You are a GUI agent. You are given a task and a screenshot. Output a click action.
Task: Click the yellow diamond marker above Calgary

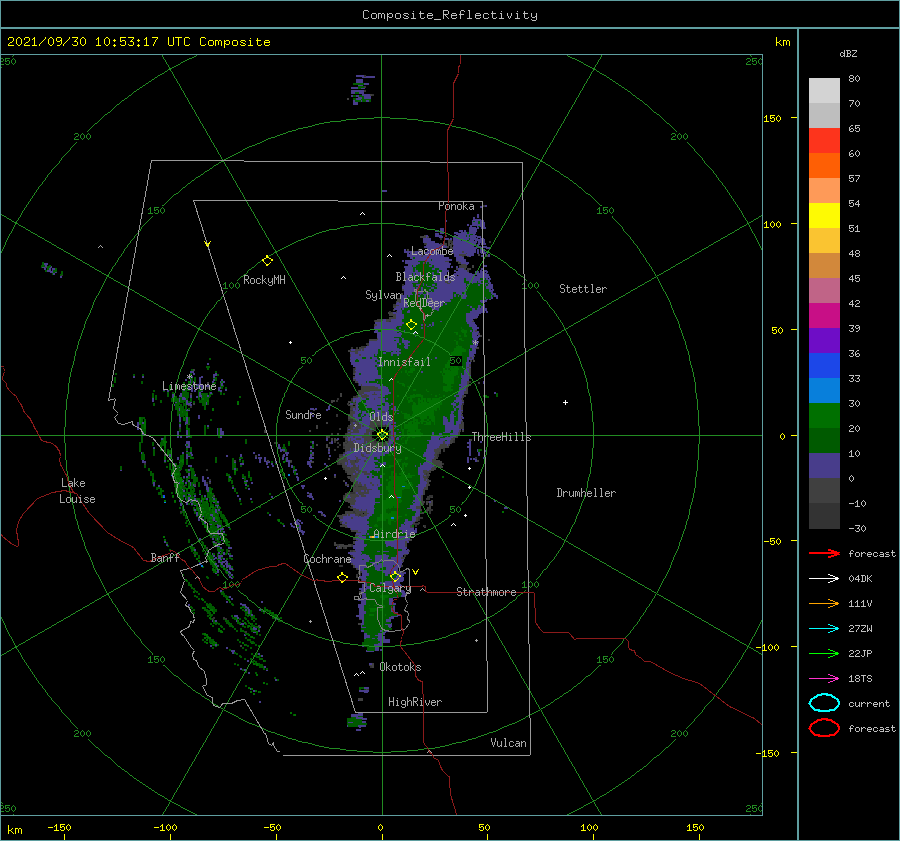point(395,576)
